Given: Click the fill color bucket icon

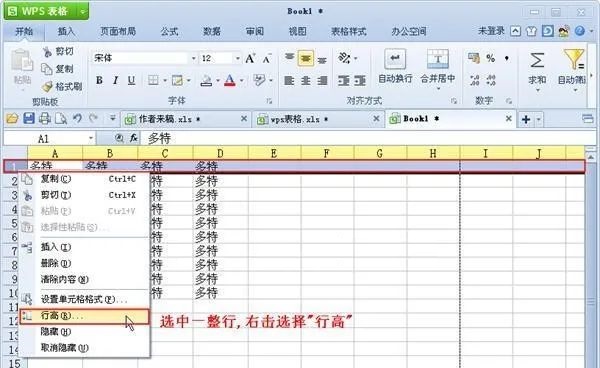Looking at the screenshot, I should (x=206, y=80).
